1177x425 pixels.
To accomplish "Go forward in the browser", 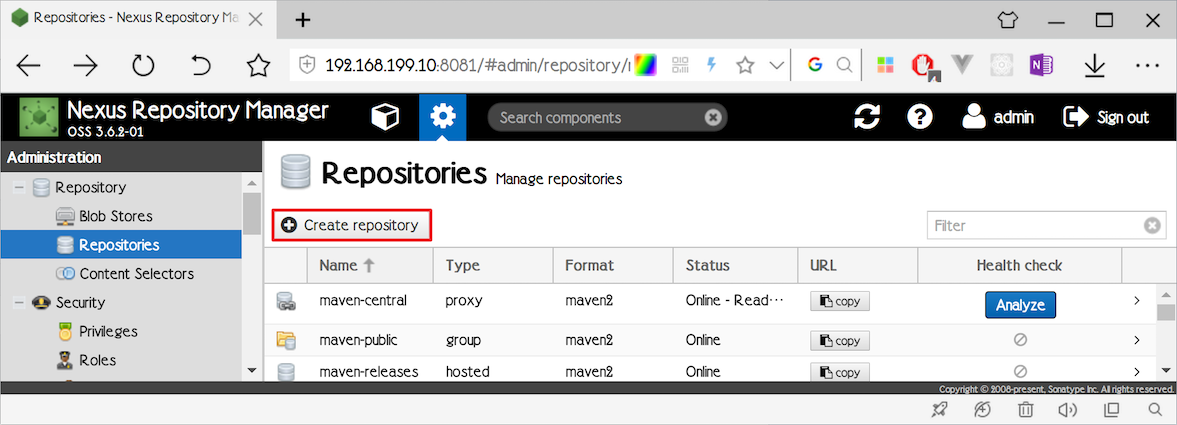I will click(86, 66).
